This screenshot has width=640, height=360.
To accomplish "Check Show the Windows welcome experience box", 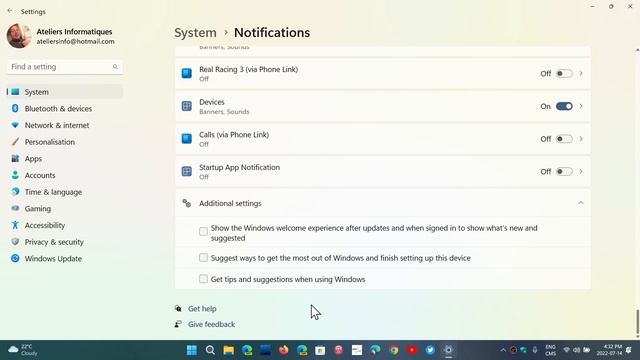I will tap(203, 231).
